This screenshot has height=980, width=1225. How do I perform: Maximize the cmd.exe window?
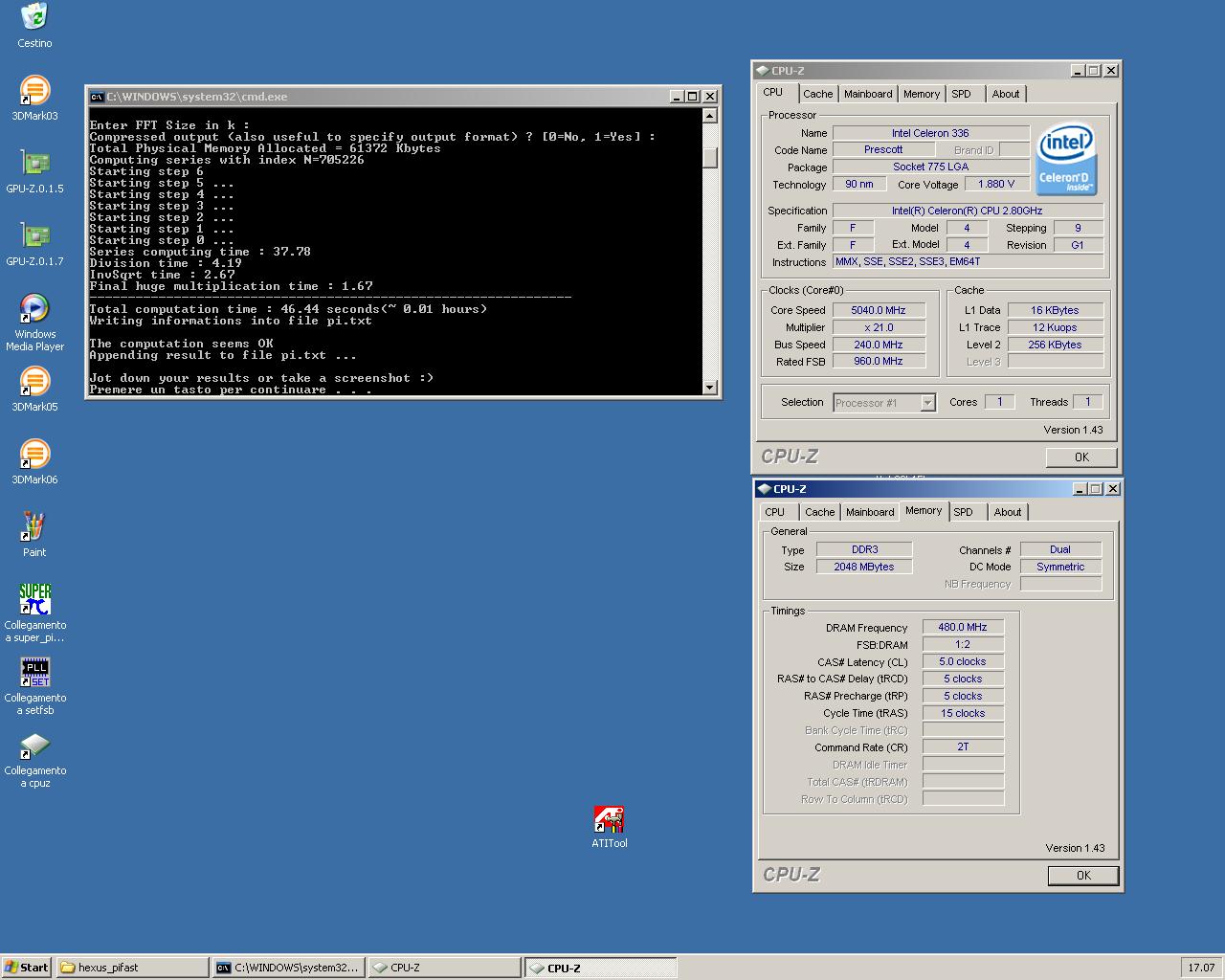pyautogui.click(x=693, y=97)
